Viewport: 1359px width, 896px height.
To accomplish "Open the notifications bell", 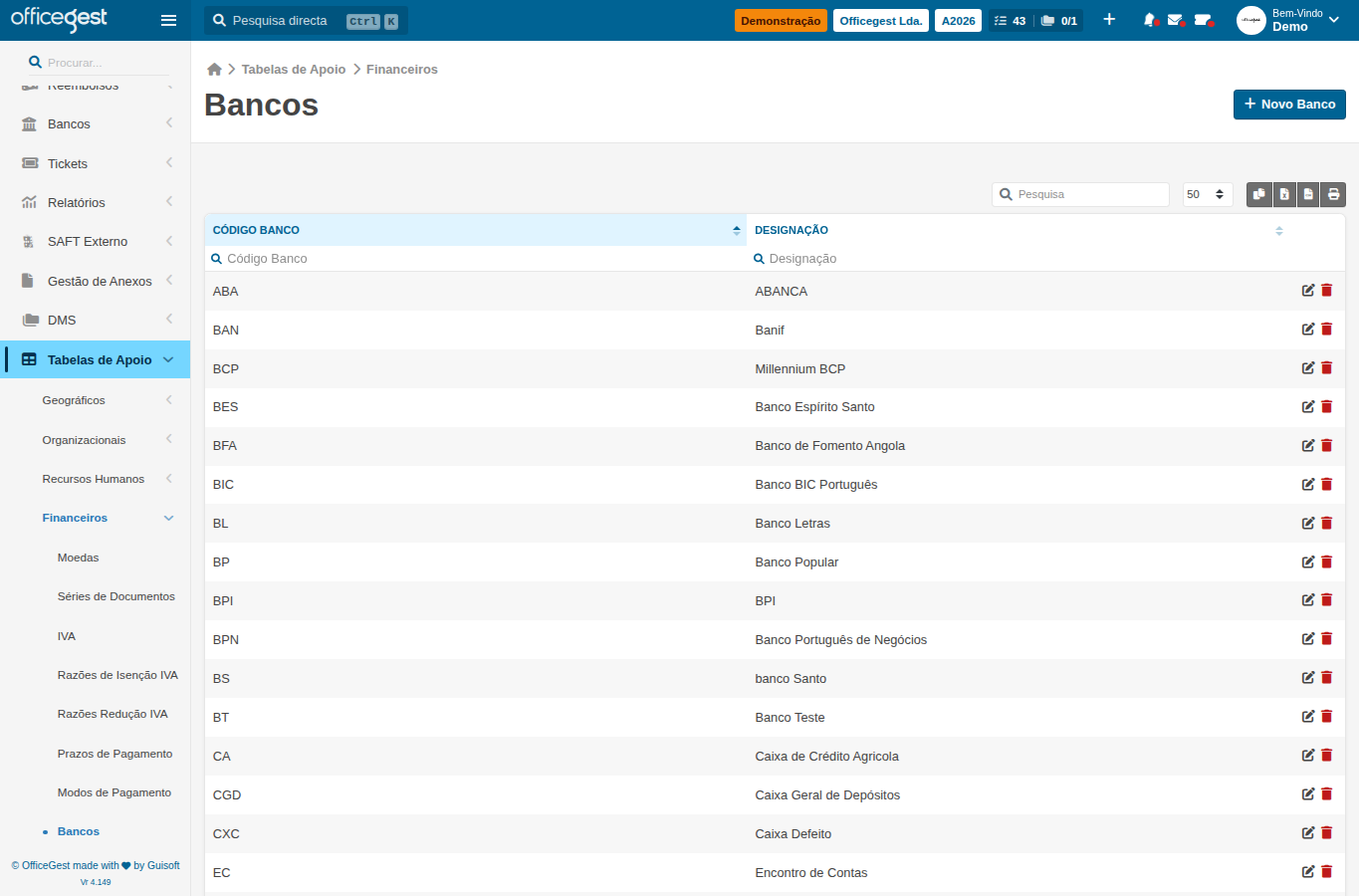I will click(1151, 20).
